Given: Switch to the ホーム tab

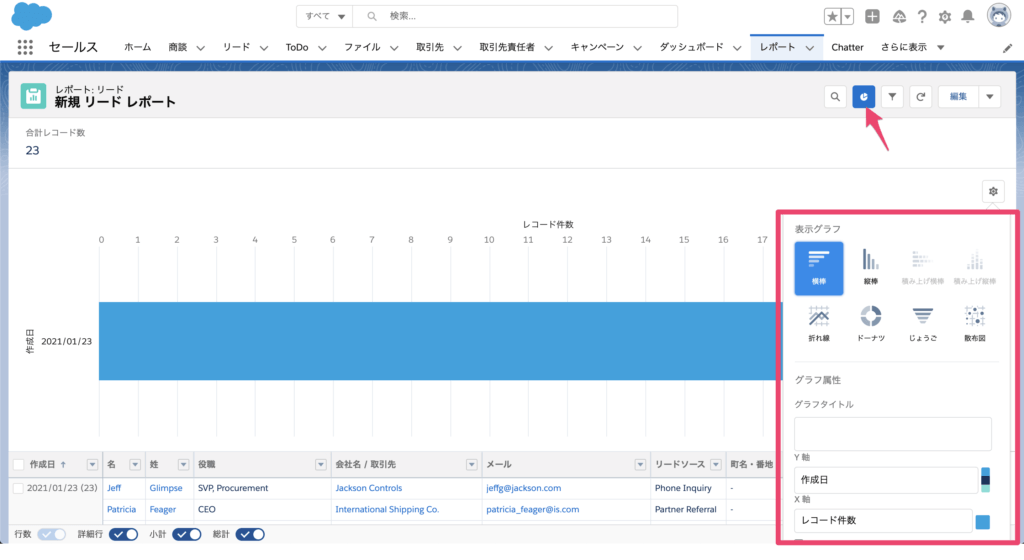Looking at the screenshot, I should (137, 47).
